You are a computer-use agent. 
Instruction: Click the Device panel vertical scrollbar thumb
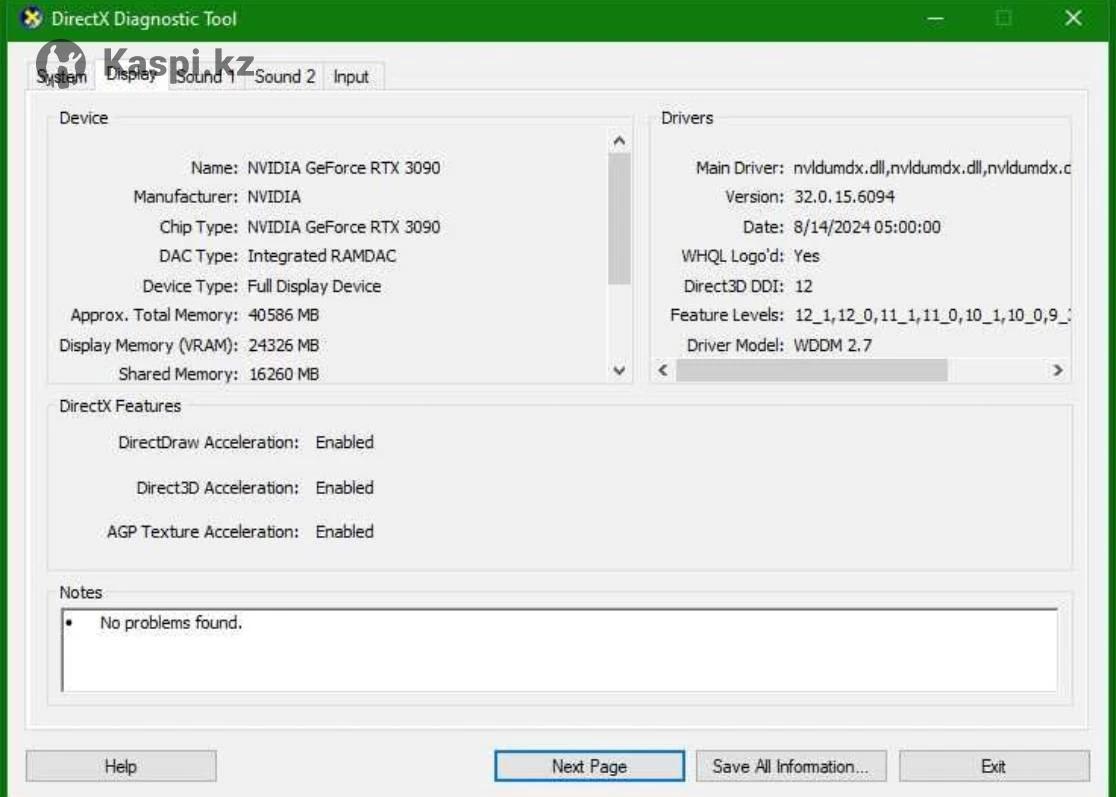click(619, 218)
